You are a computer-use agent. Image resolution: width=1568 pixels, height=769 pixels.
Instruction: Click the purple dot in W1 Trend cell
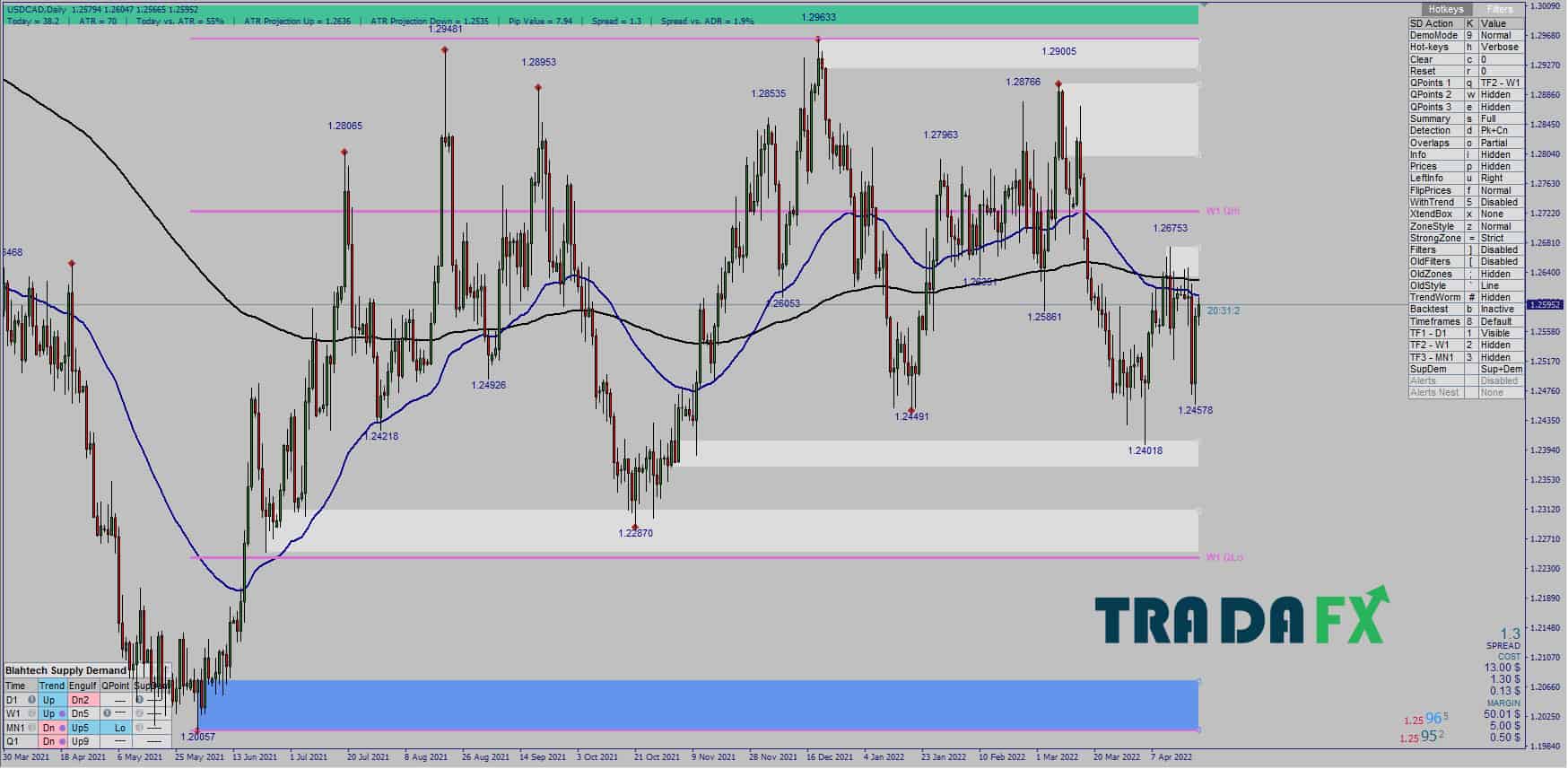coord(62,714)
